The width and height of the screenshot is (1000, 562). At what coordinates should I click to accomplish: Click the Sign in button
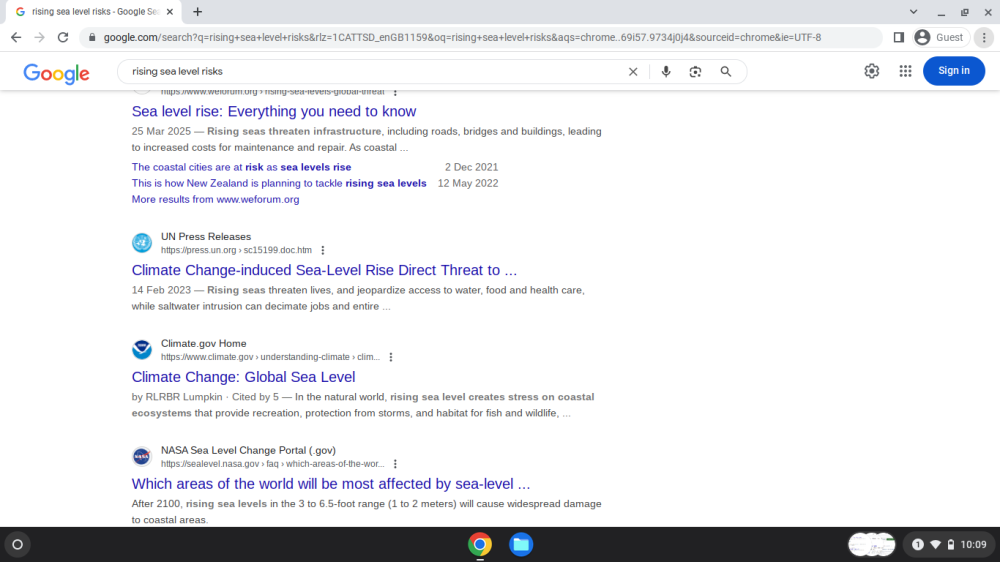[953, 71]
